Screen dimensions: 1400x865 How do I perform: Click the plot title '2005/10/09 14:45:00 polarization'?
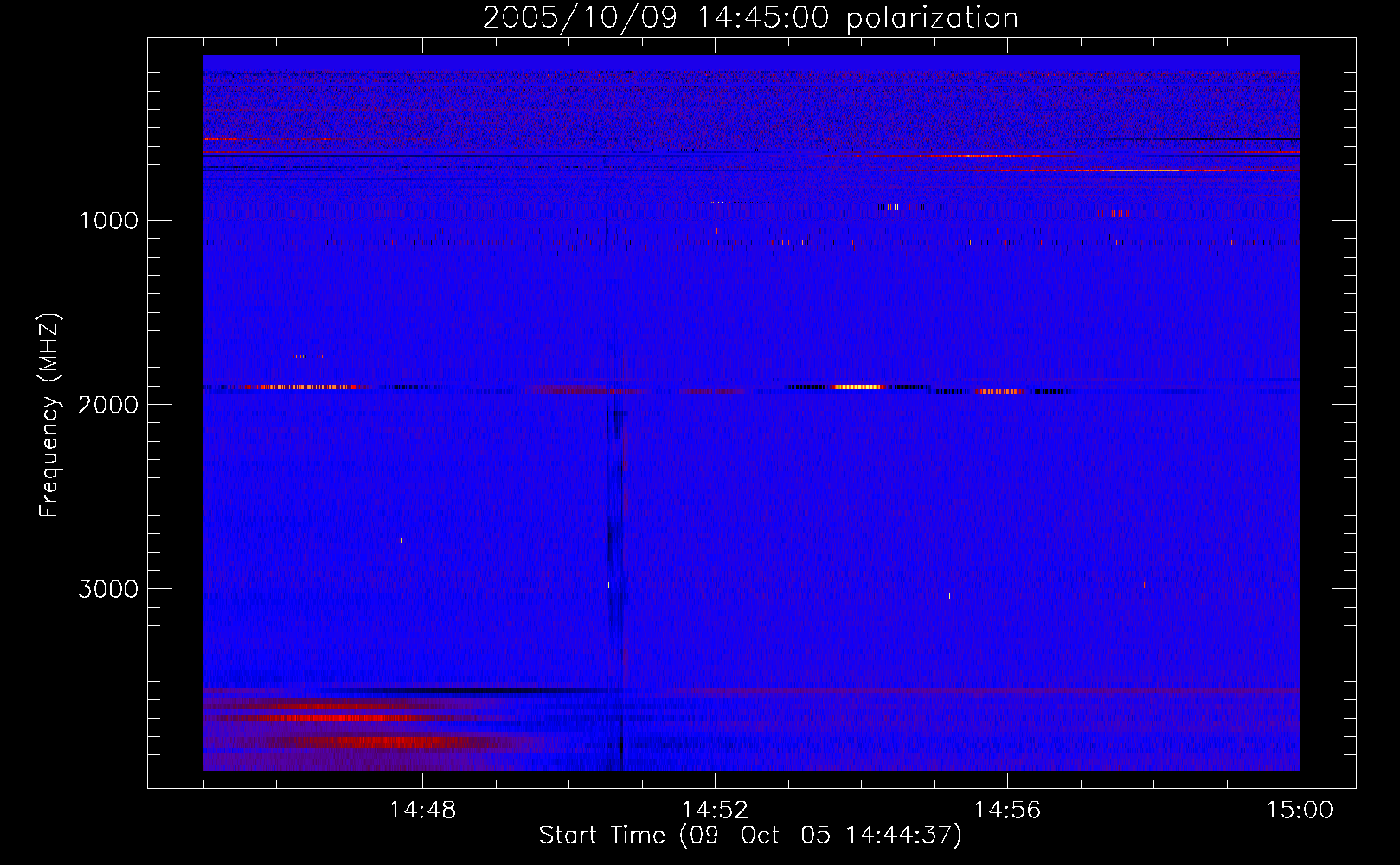(x=750, y=18)
